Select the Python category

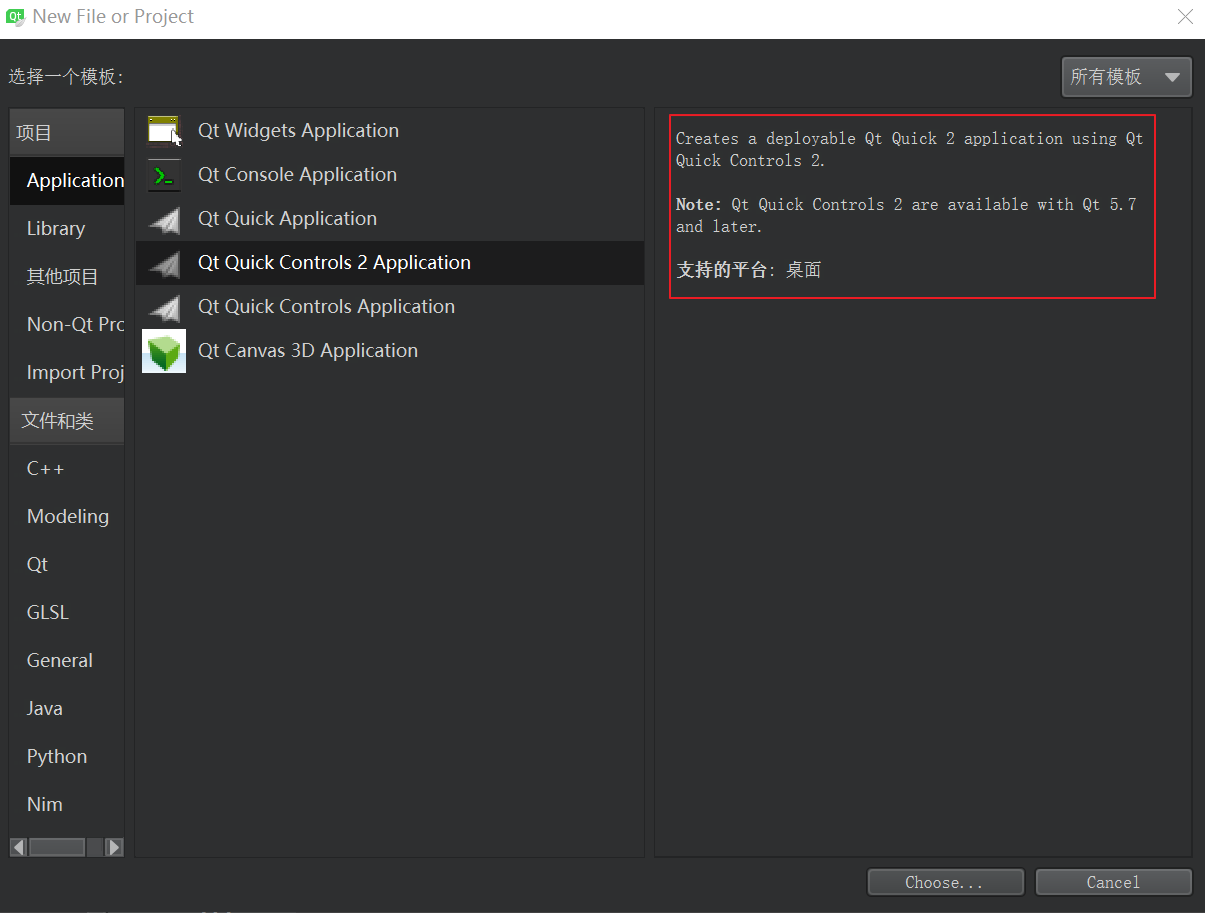(x=67, y=757)
